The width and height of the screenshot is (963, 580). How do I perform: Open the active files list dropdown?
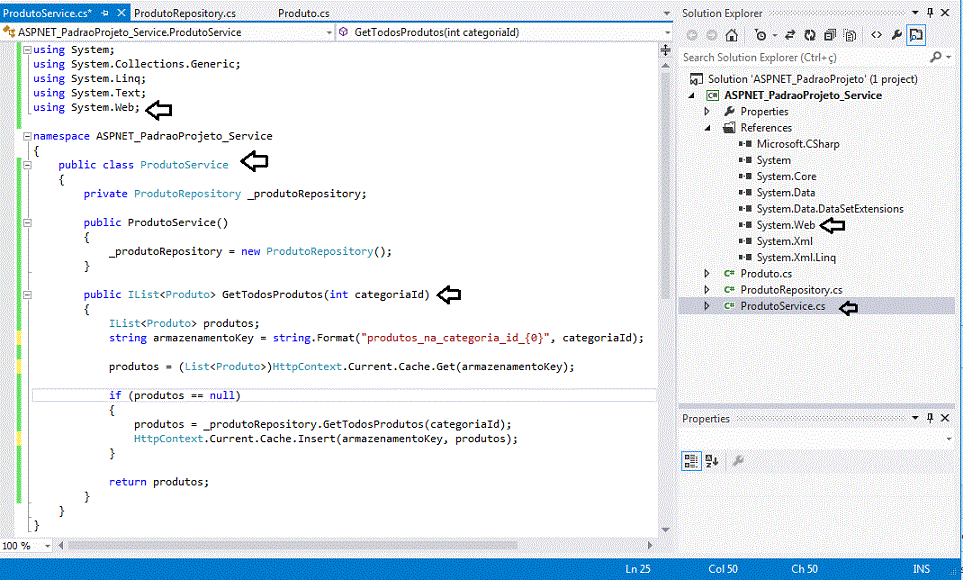click(666, 13)
